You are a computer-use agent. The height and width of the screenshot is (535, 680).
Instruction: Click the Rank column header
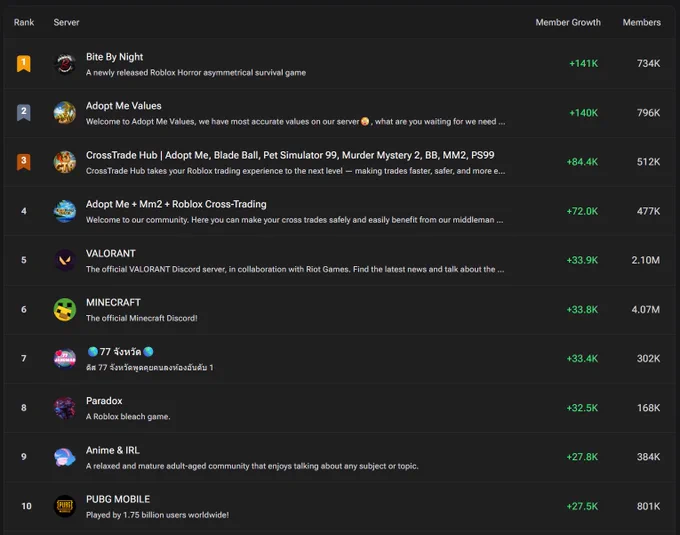pos(24,23)
